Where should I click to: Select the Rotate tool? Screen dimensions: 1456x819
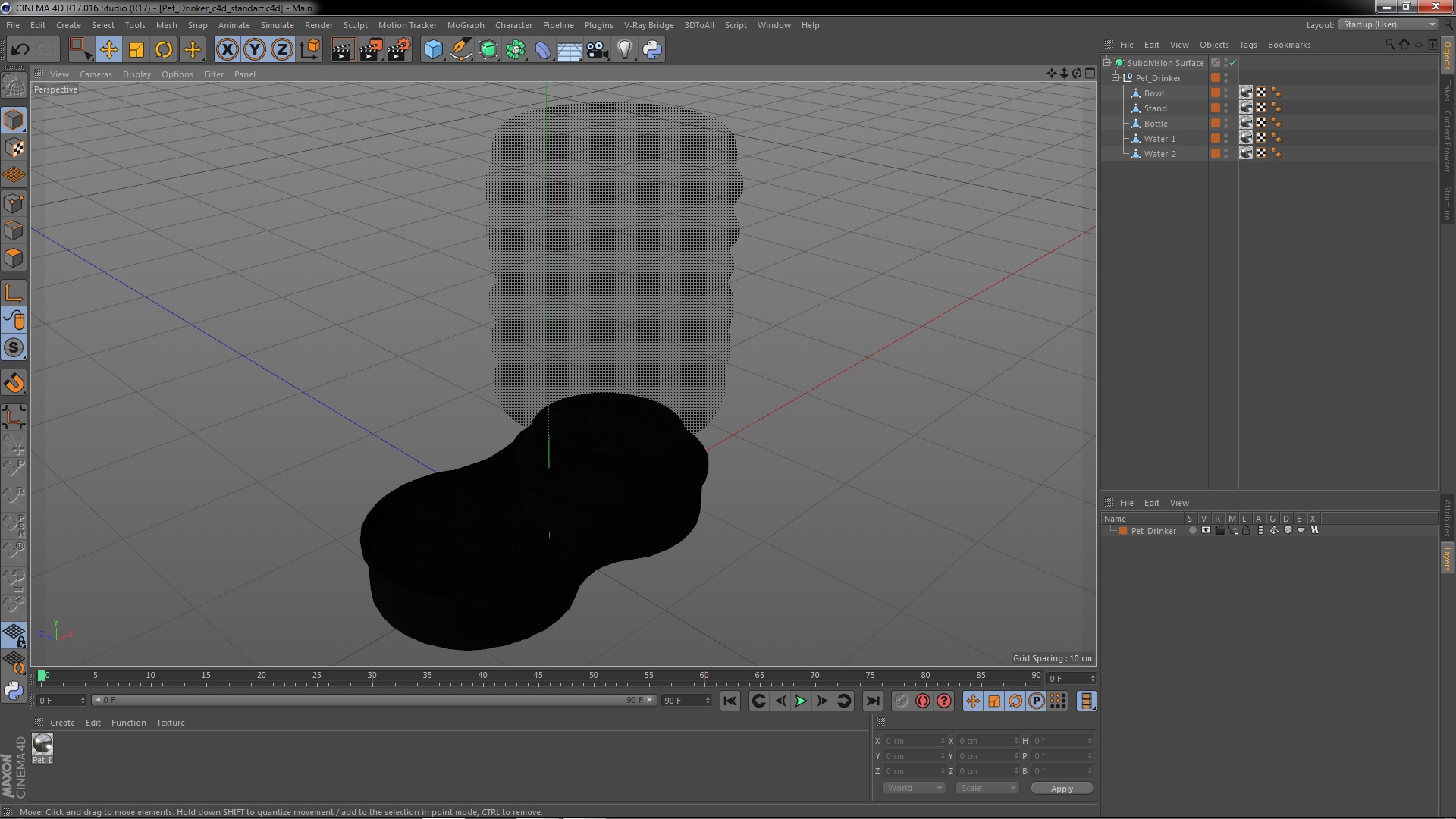[164, 50]
